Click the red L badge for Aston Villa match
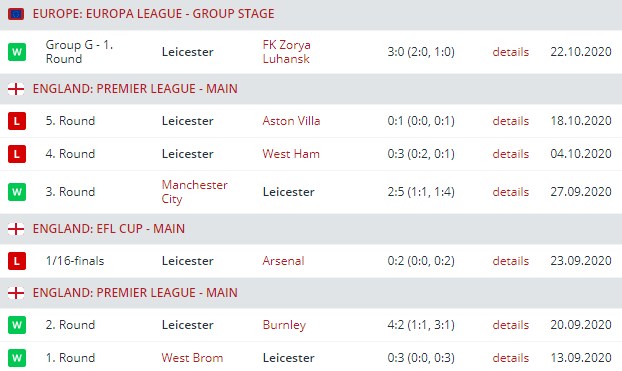Viewport: 622px width, 371px height. [17, 121]
